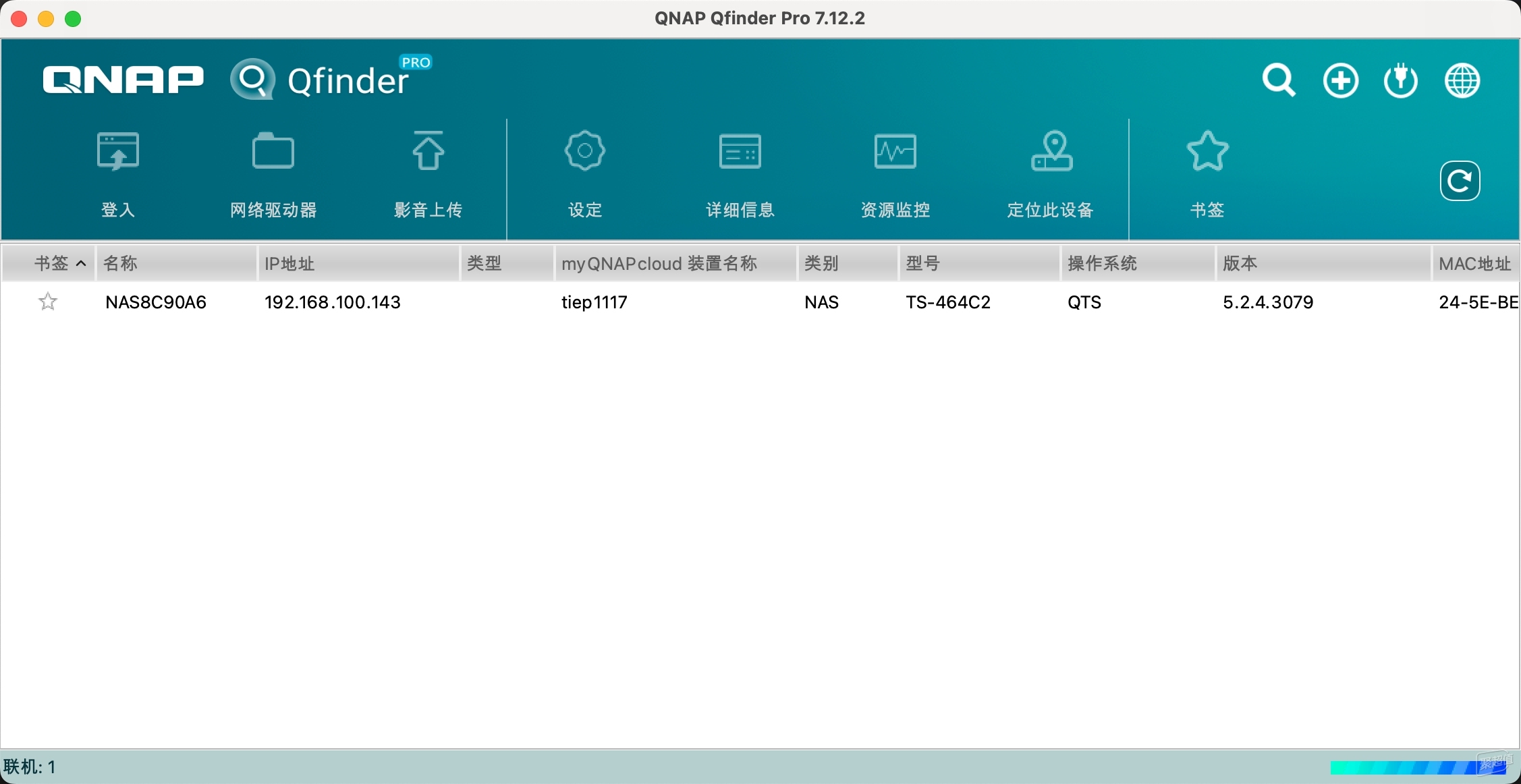Click 定位此设备 locate device icon
The image size is (1521, 784).
[1051, 150]
